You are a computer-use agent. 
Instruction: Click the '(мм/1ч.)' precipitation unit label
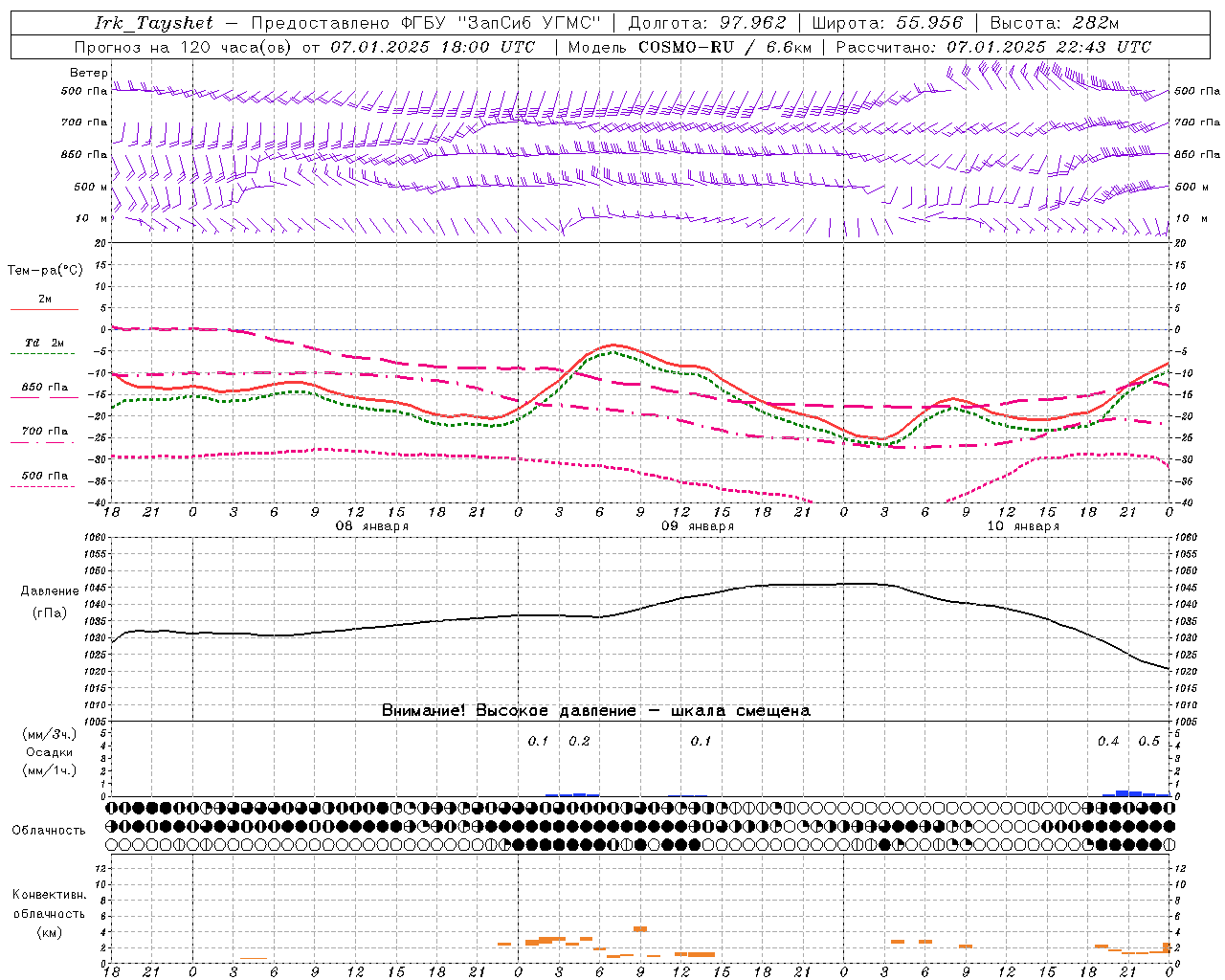pyautogui.click(x=49, y=770)
